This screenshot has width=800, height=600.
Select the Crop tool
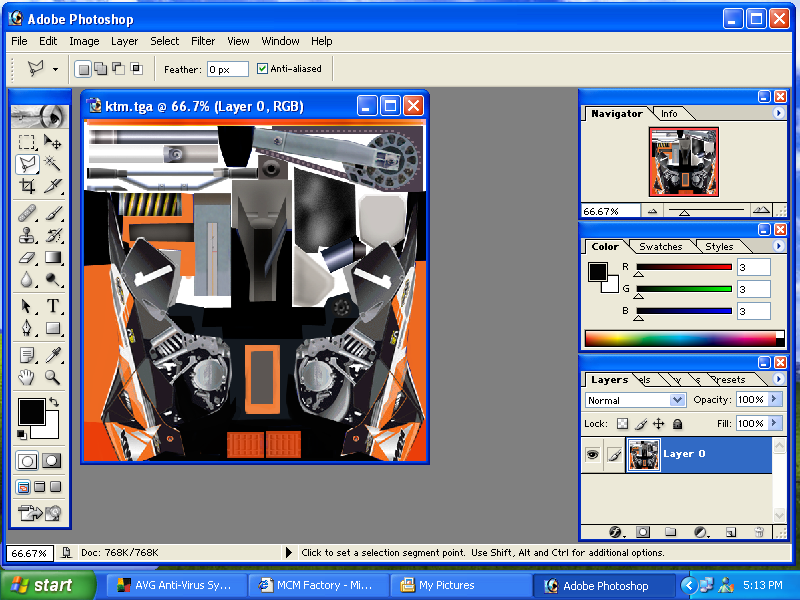(x=27, y=186)
